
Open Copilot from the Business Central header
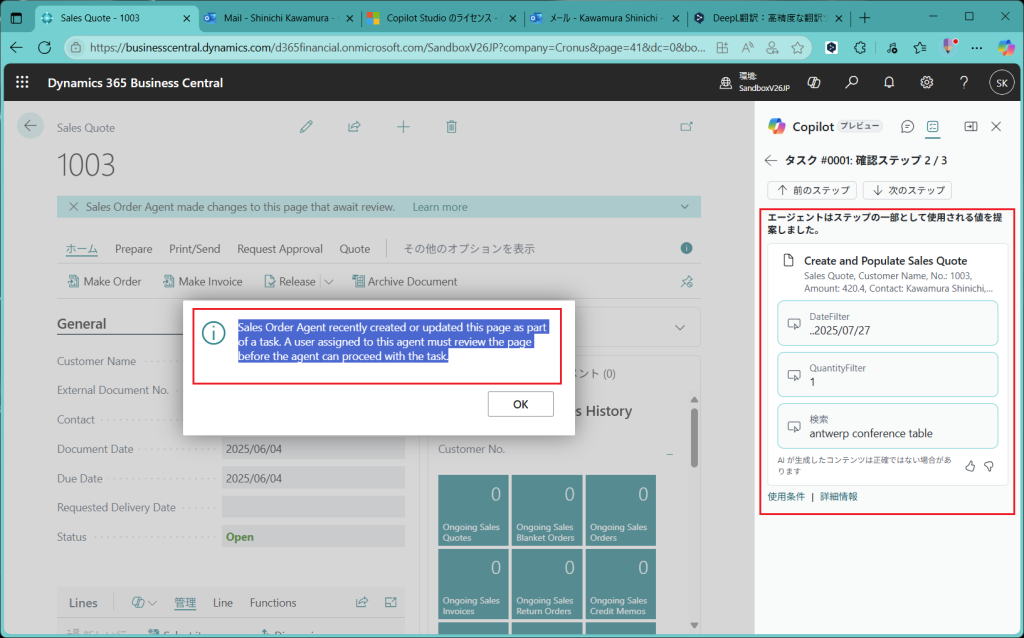coord(814,82)
